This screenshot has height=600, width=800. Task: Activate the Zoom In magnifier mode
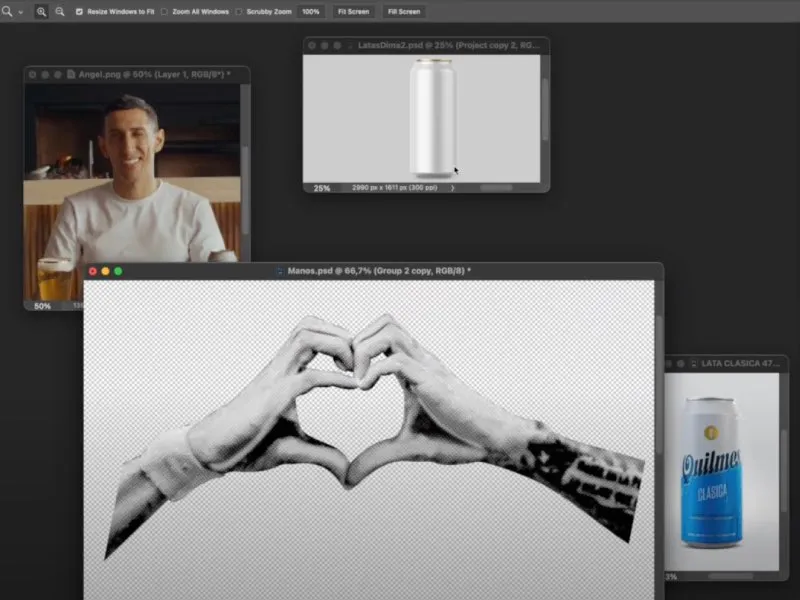tap(42, 11)
